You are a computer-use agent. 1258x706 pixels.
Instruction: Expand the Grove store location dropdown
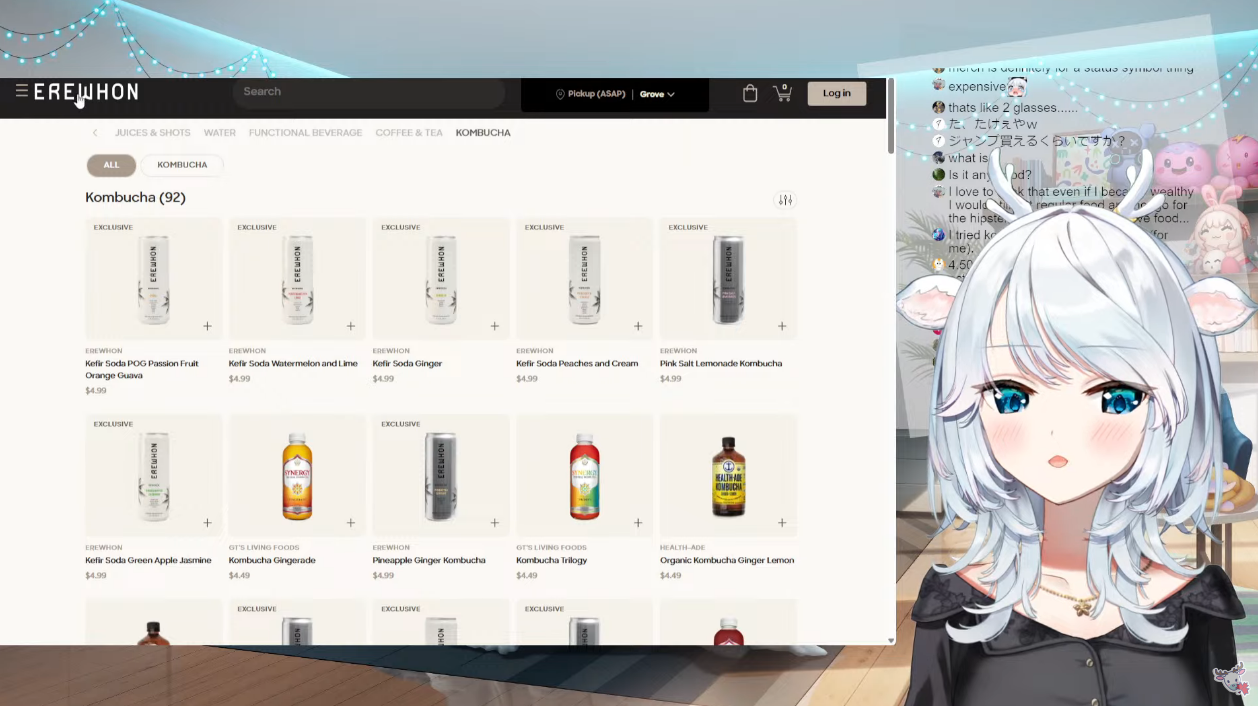[657, 94]
